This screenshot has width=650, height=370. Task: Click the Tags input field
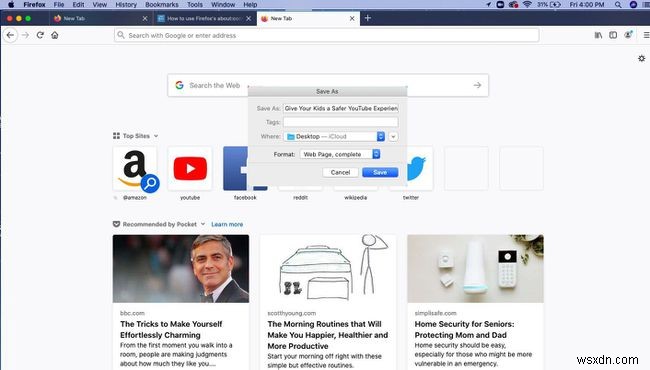click(341, 122)
